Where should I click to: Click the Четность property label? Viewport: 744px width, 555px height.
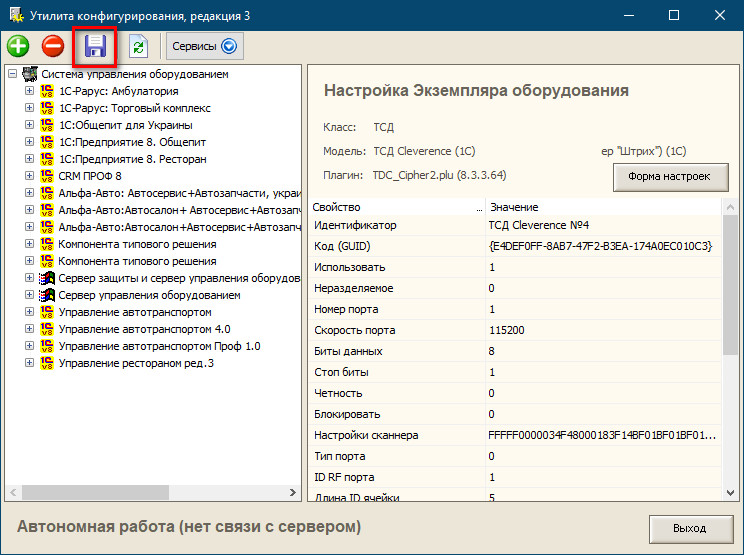[x=338, y=393]
